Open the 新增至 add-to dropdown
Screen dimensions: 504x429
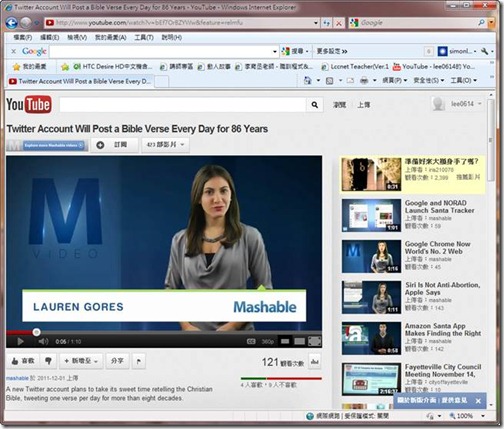point(81,361)
